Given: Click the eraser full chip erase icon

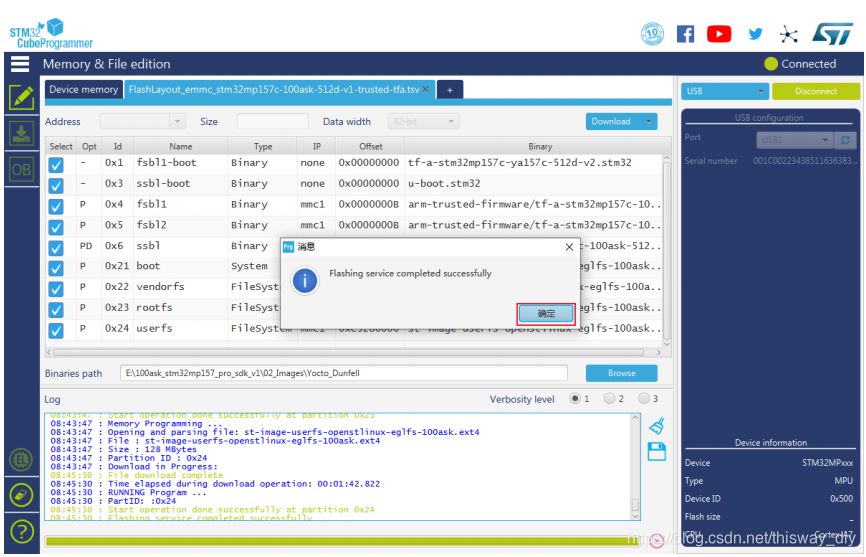Looking at the screenshot, I should [21, 495].
